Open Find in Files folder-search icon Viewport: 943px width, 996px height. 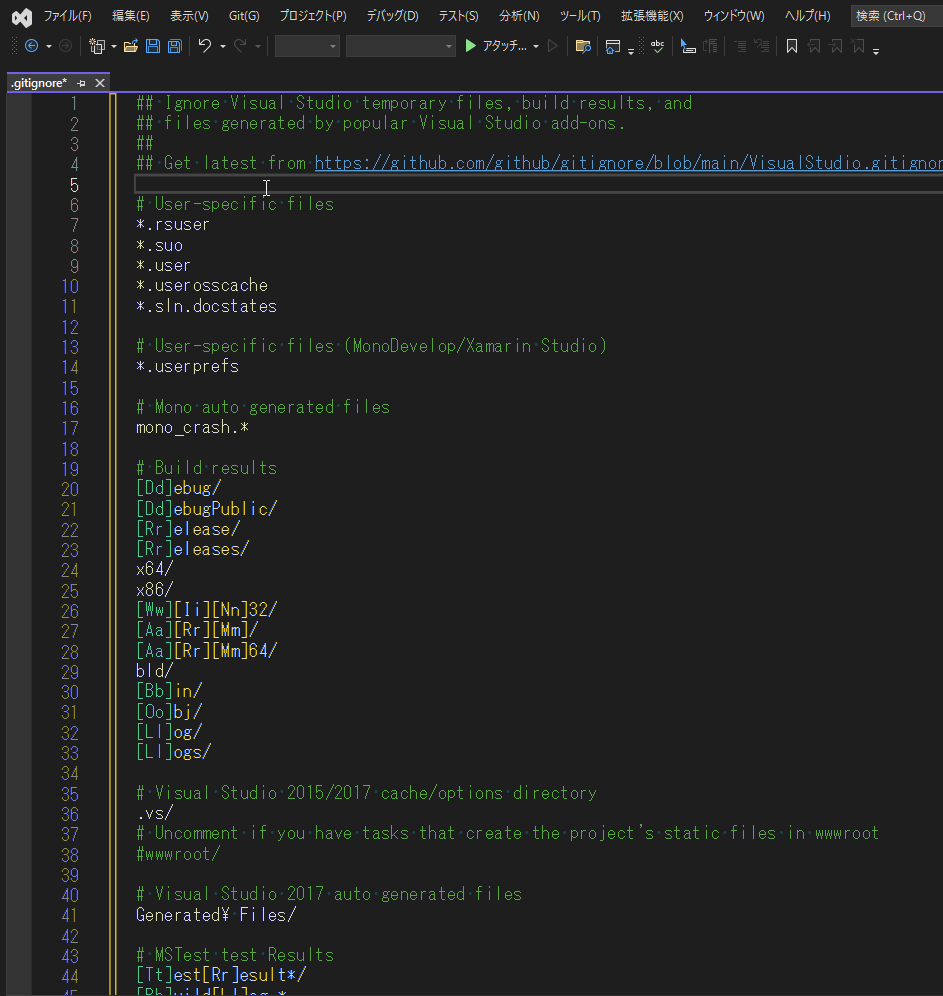coord(583,46)
